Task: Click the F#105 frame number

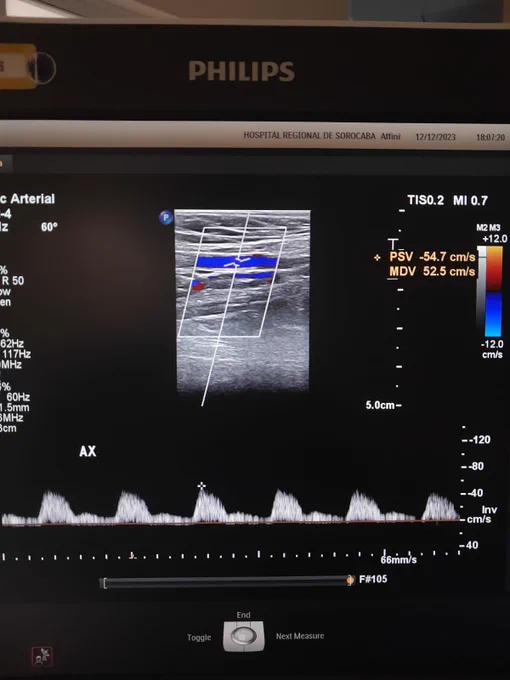Action: click(x=373, y=579)
